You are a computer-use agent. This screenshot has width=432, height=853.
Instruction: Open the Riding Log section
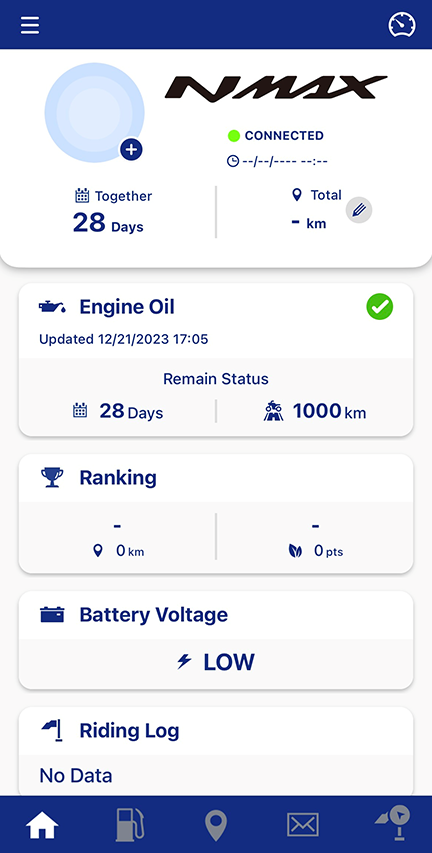(x=216, y=751)
